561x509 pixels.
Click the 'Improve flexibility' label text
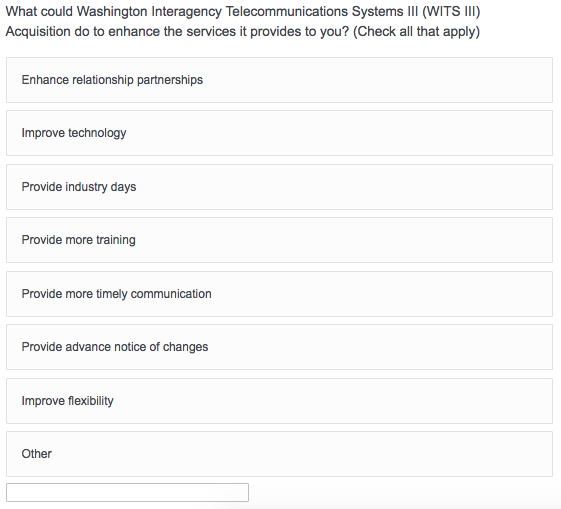[x=67, y=401]
